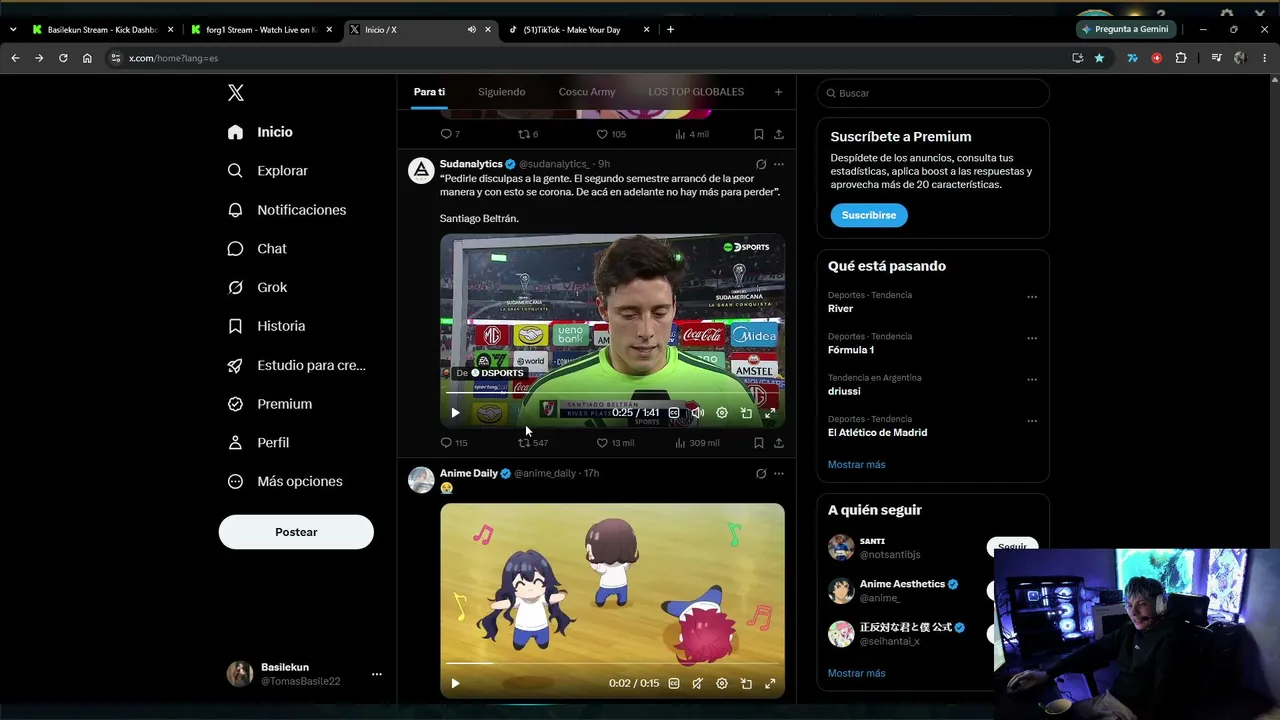Open settings gear on Sudanalytics video
Viewport: 1280px width, 720px height.
(x=722, y=413)
